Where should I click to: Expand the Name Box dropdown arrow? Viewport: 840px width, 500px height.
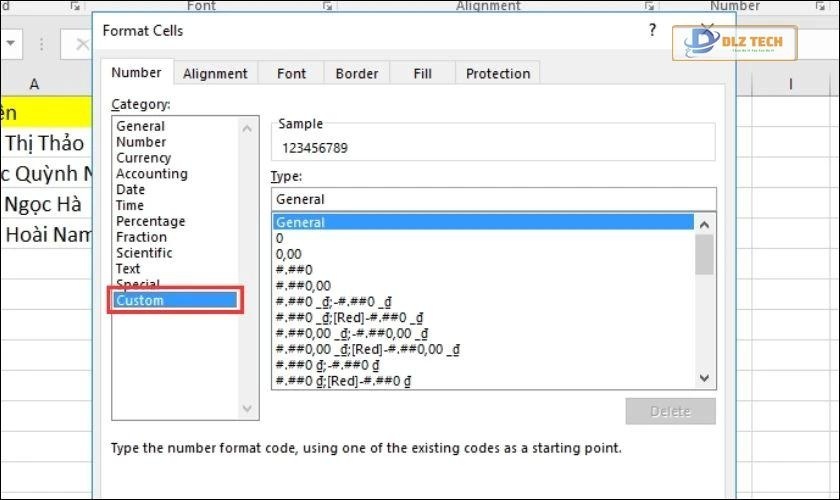click(10, 44)
